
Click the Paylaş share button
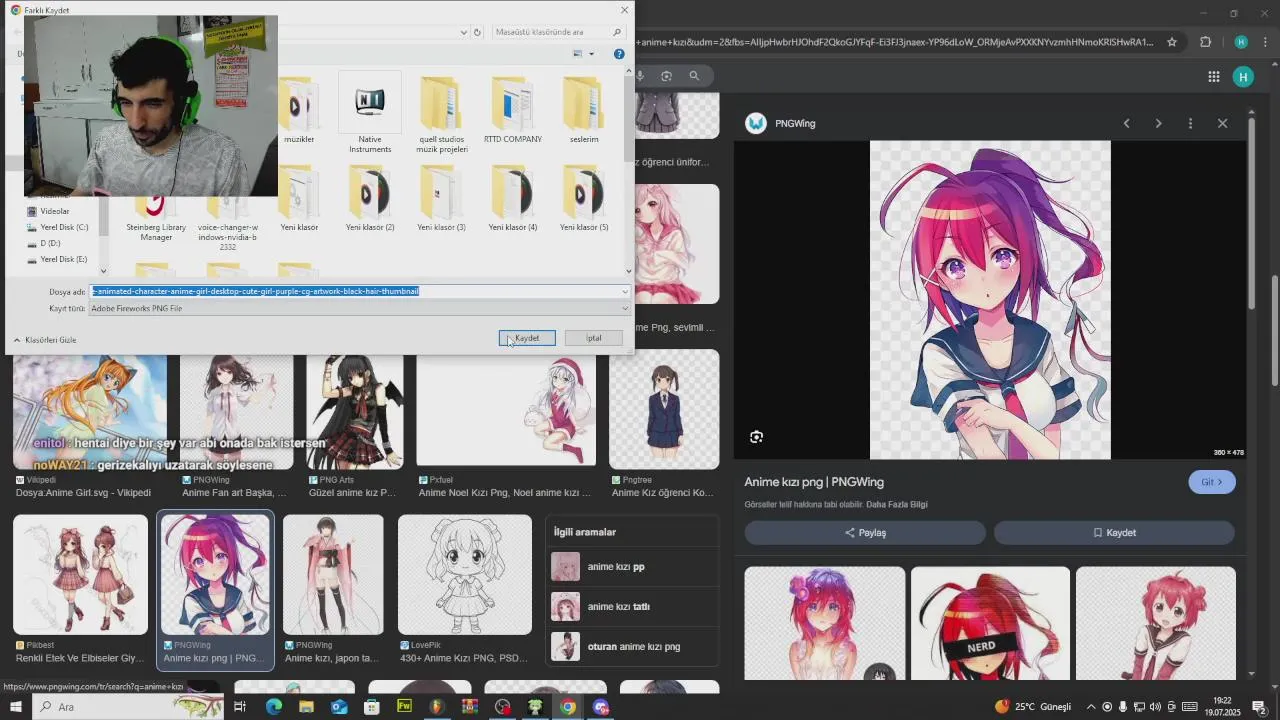[x=865, y=533]
